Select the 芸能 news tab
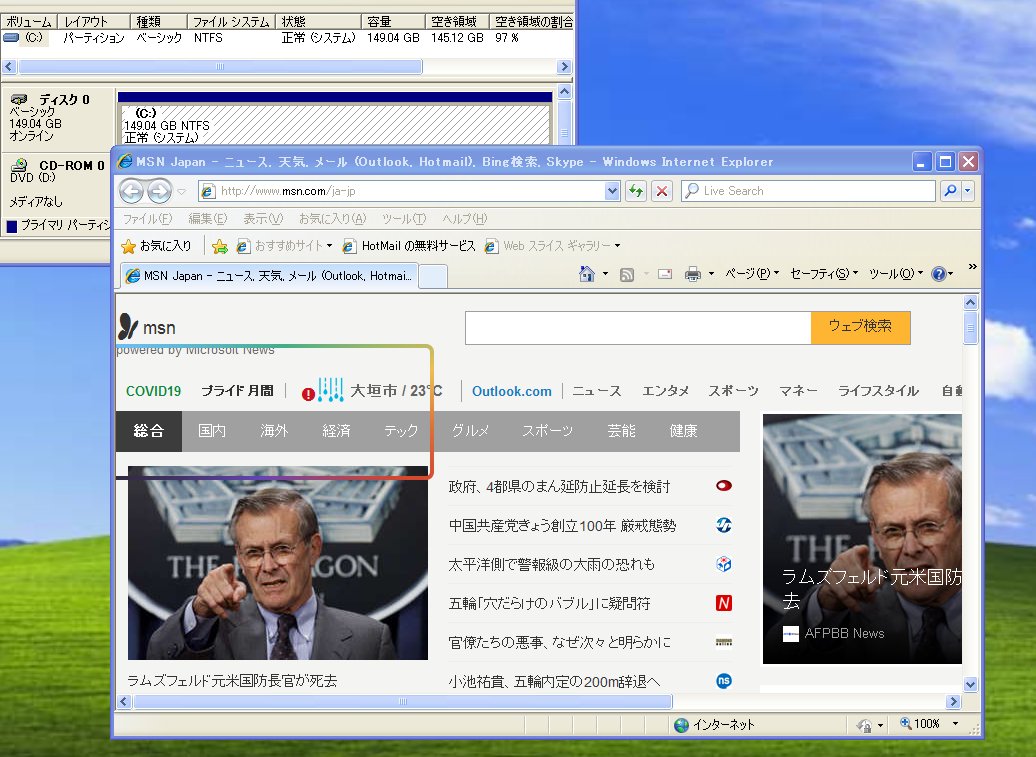This screenshot has width=1036, height=757. pyautogui.click(x=621, y=431)
